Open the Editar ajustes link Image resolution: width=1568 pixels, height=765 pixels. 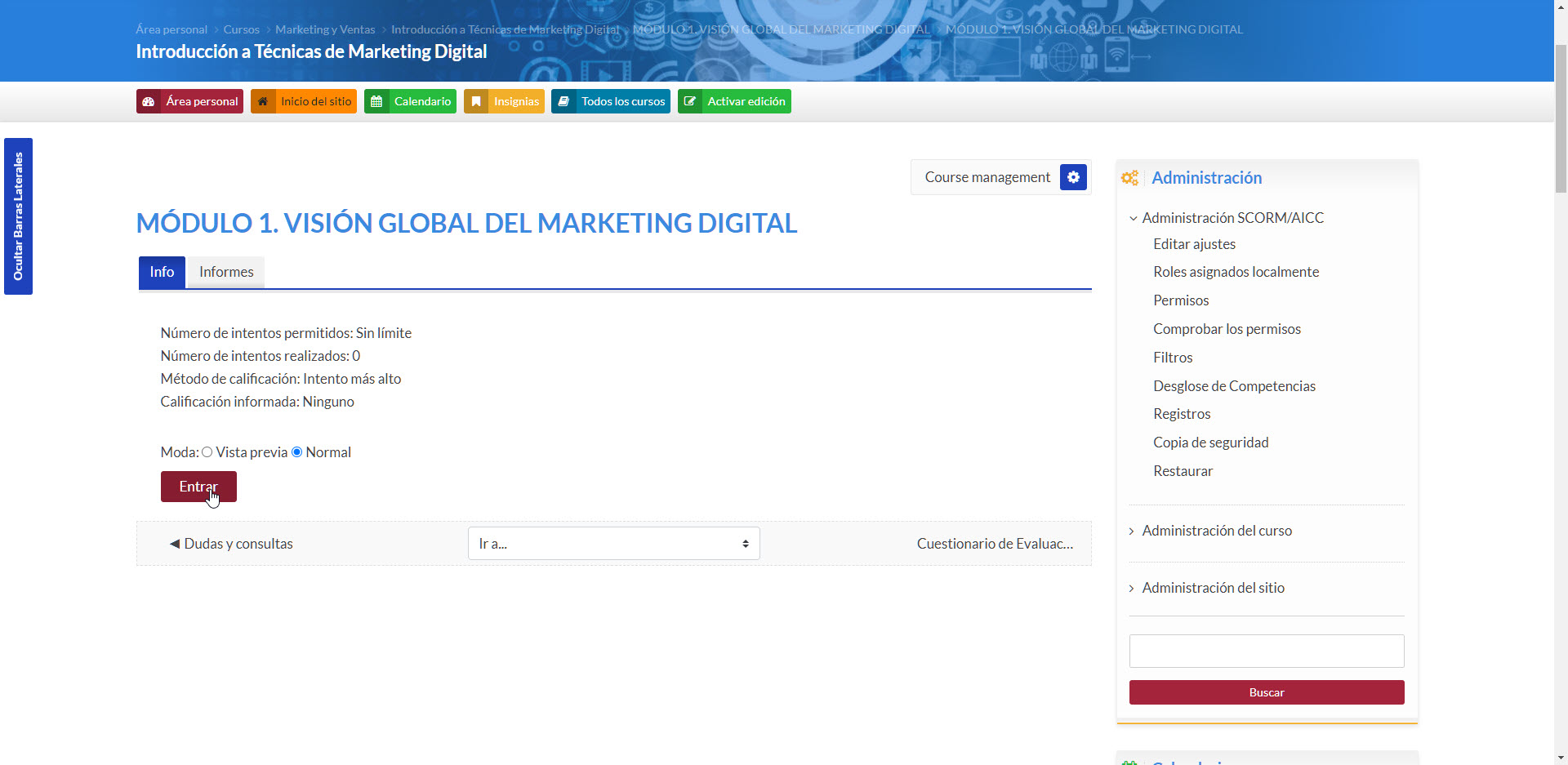pyautogui.click(x=1194, y=244)
